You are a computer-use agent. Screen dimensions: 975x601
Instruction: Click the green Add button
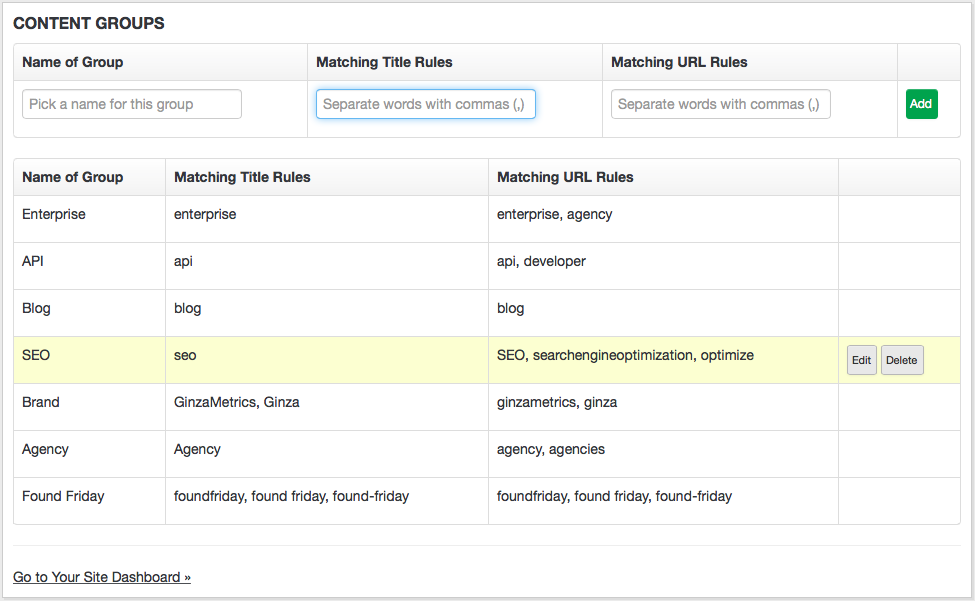pyautogui.click(x=921, y=104)
